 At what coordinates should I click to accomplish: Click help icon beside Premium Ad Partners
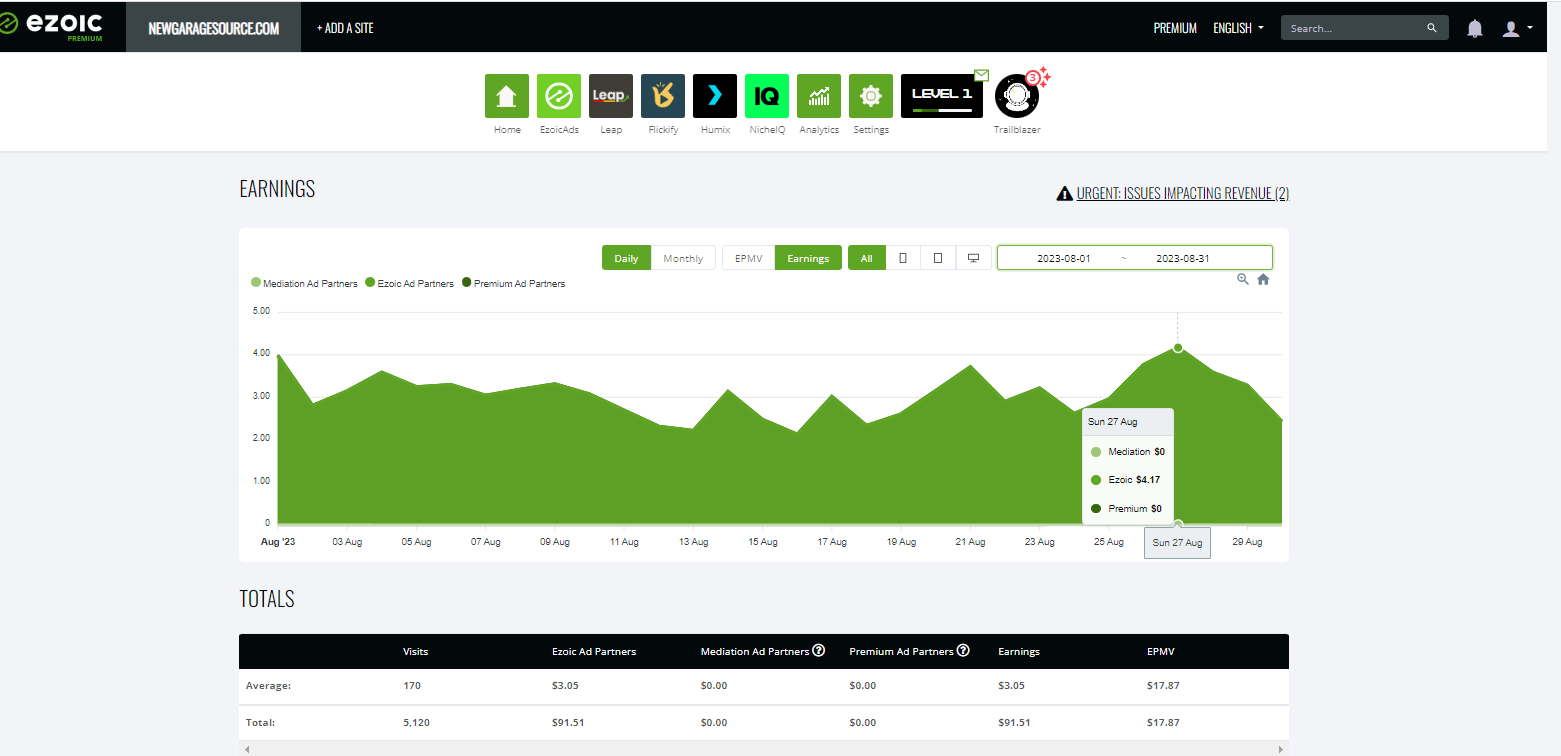coord(963,650)
